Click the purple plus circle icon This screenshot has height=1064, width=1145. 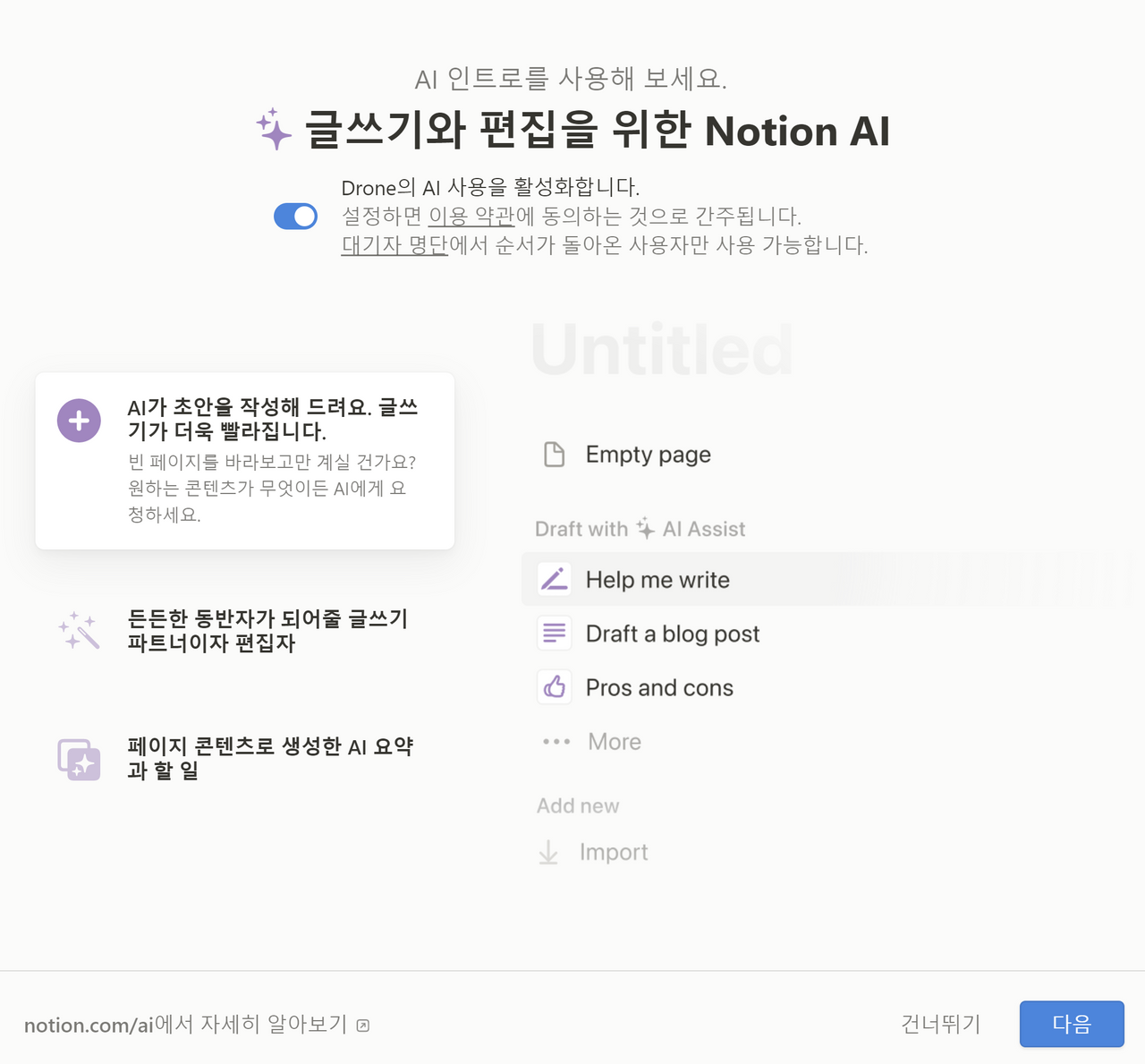coord(79,421)
